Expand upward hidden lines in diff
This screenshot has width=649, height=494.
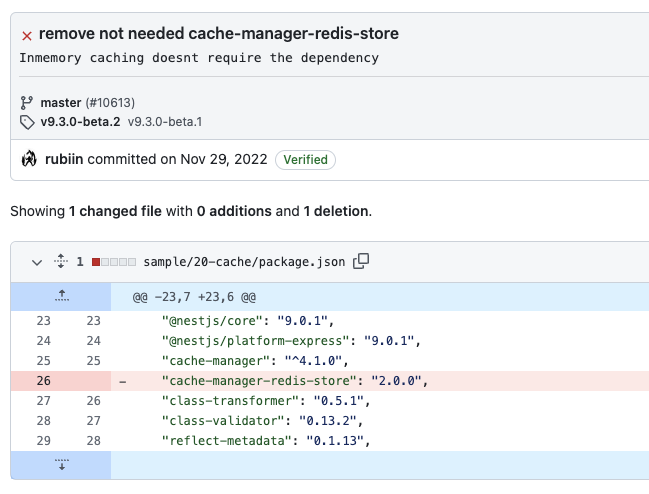coord(61,296)
